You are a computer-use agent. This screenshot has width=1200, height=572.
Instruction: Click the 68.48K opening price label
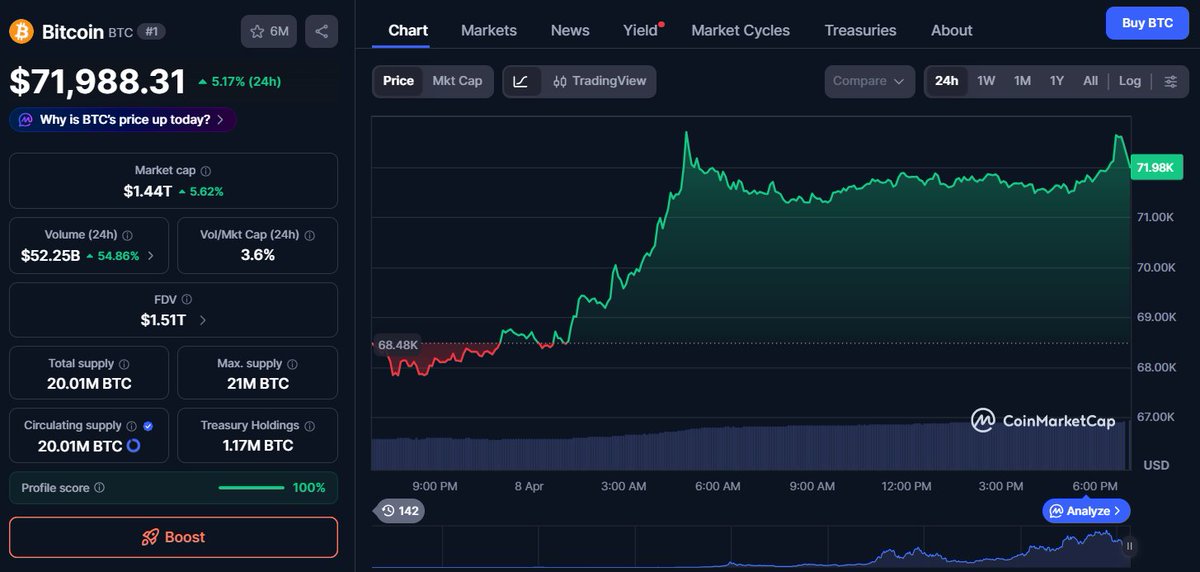(x=398, y=344)
